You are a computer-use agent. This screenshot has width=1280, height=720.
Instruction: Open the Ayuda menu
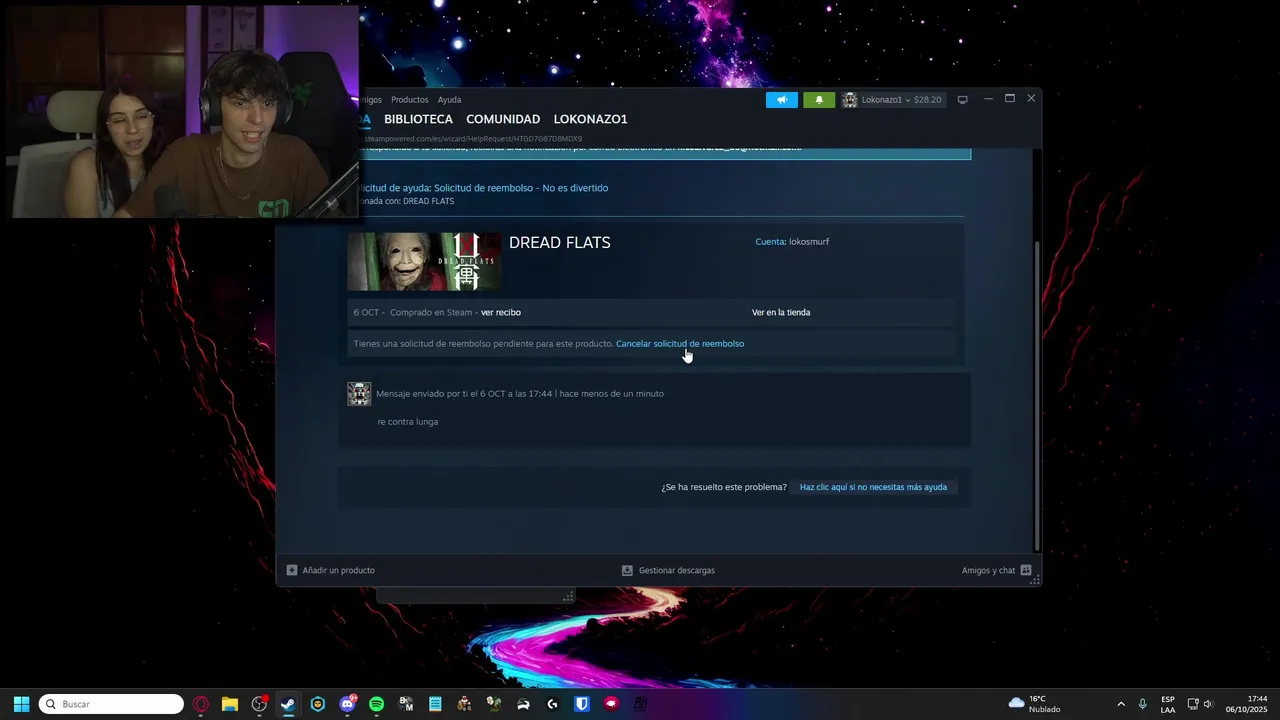tap(449, 100)
